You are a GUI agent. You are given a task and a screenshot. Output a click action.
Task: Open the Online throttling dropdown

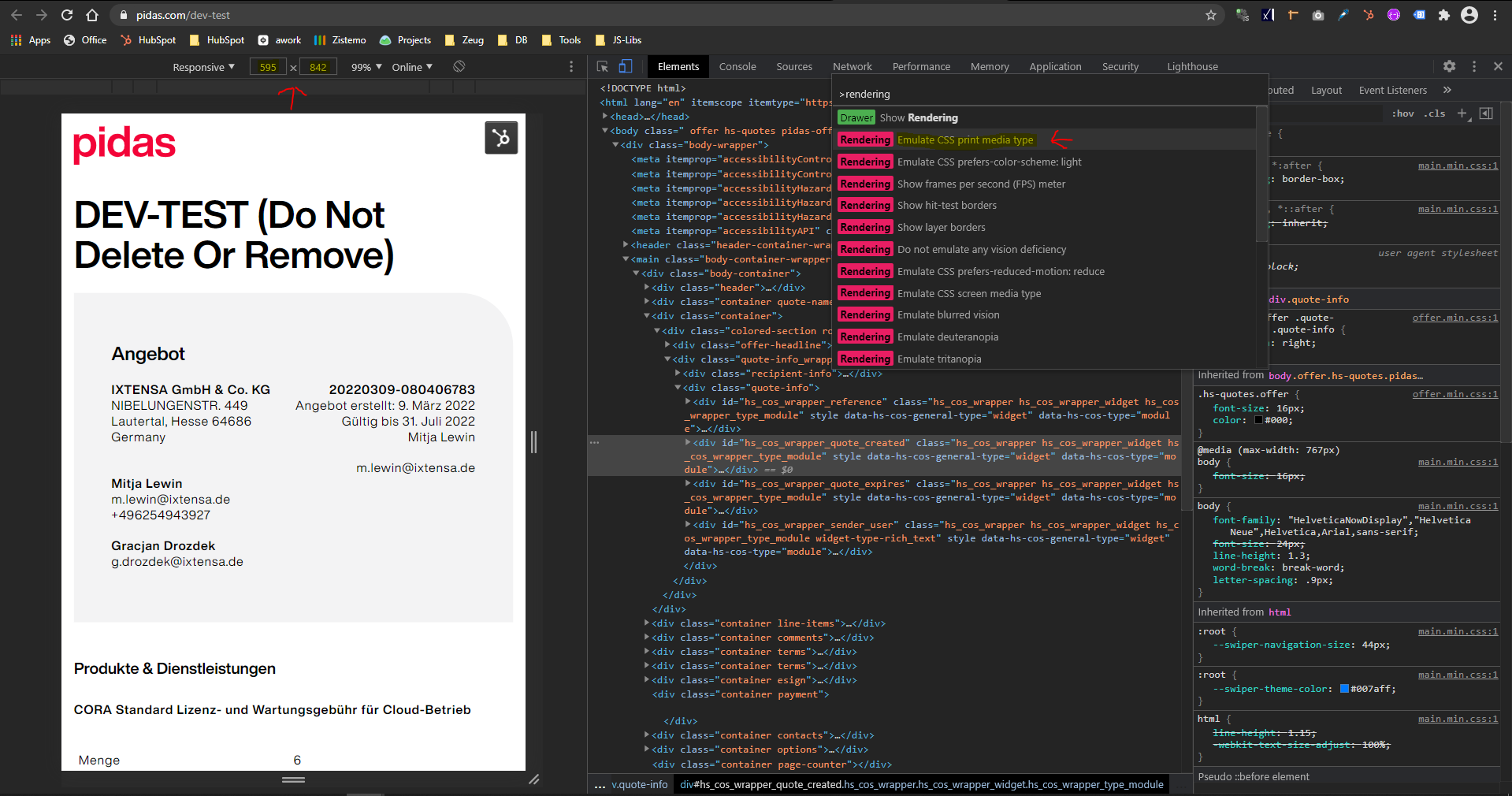(412, 67)
